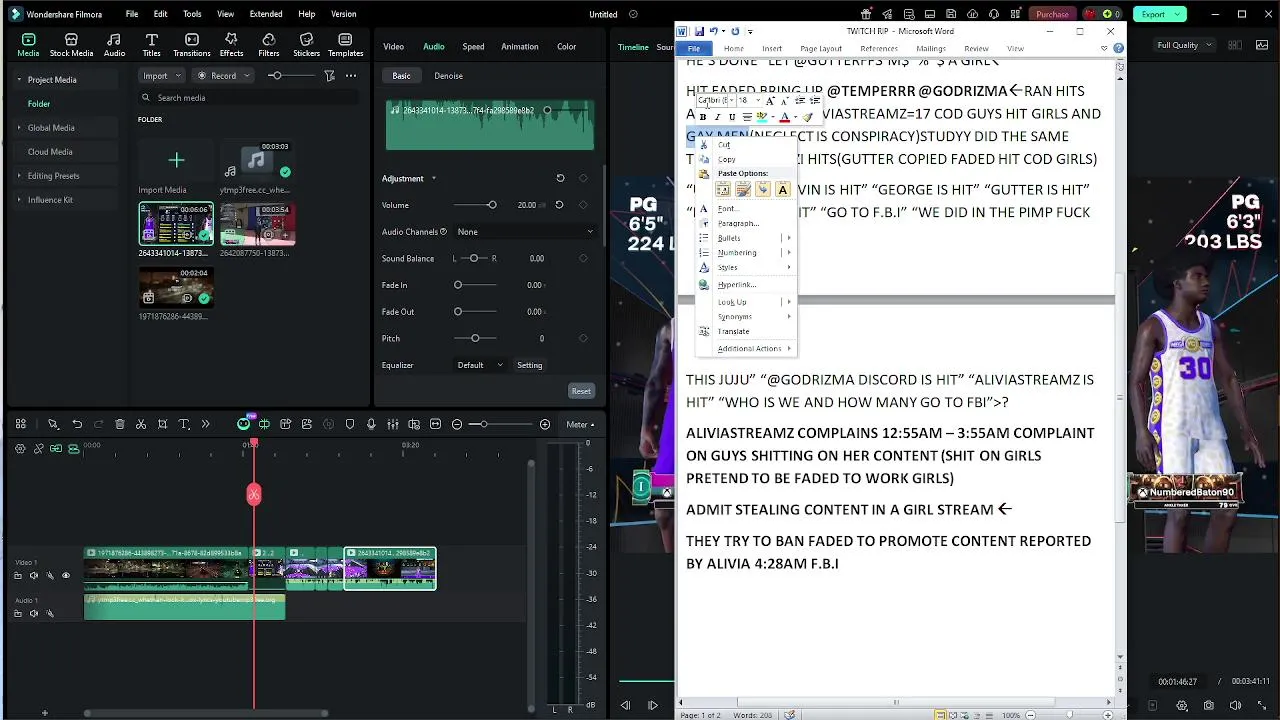Open the Full Quality preview dropdown
This screenshot has width=1280, height=720.
[1182, 46]
